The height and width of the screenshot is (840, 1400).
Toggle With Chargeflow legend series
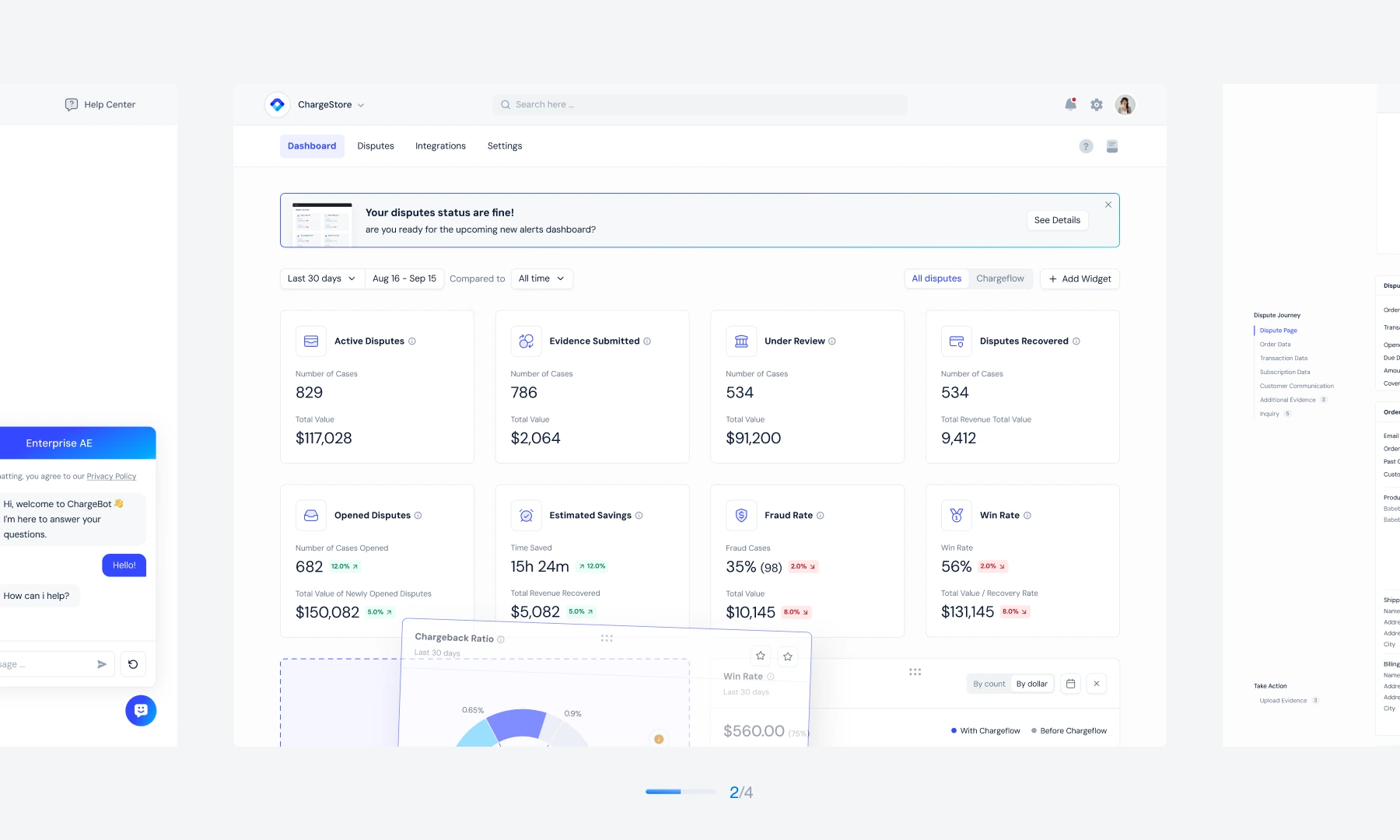(985, 730)
